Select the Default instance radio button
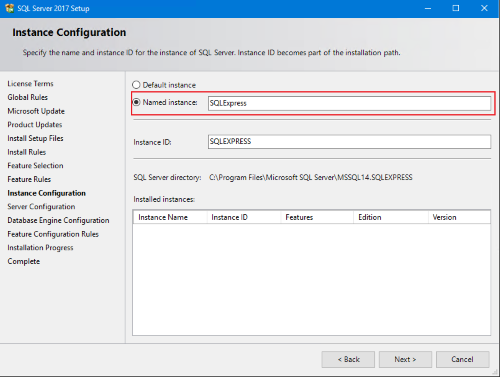The image size is (500, 377). pos(136,85)
